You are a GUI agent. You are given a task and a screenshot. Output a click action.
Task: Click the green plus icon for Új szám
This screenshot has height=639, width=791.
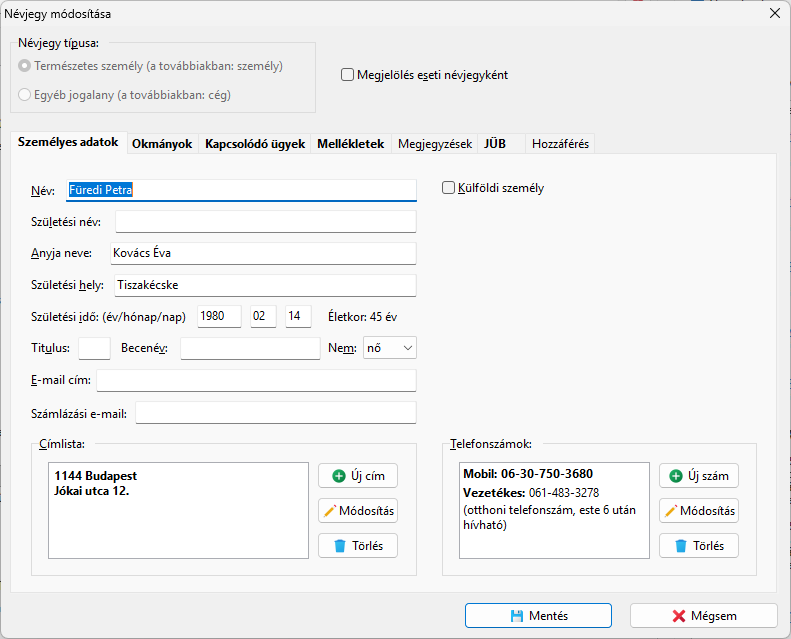(x=676, y=476)
